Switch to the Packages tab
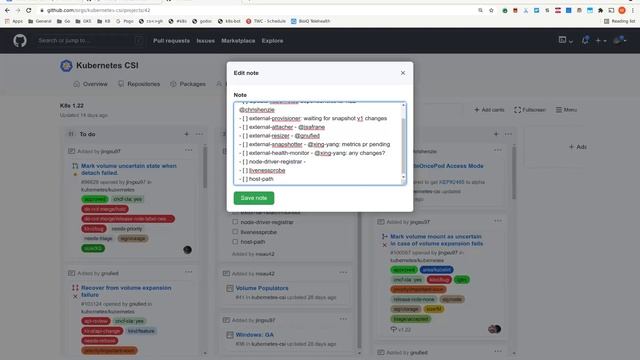Viewport: 640px width, 360px height. click(x=188, y=84)
